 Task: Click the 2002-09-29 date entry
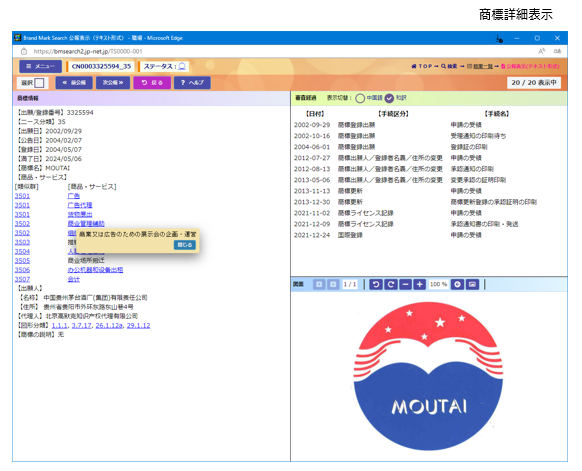click(312, 125)
